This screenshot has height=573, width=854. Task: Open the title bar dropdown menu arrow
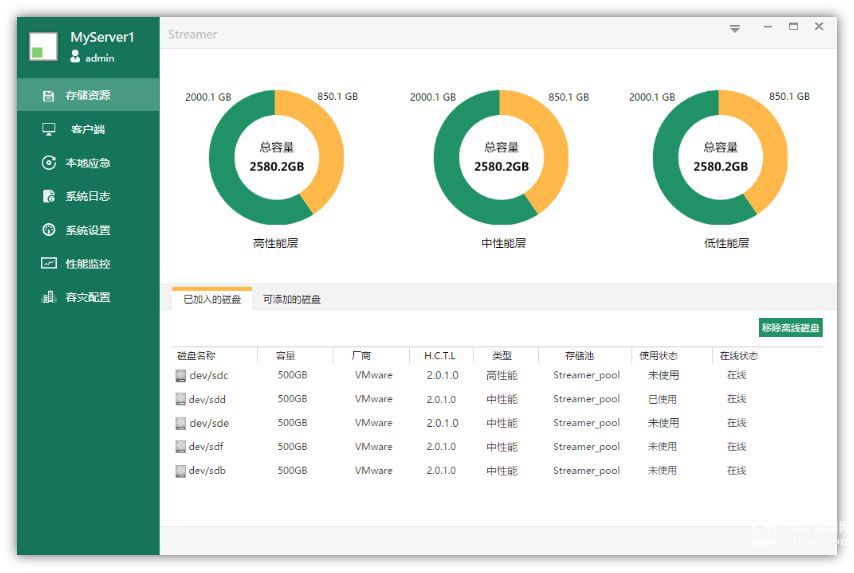[x=735, y=29]
